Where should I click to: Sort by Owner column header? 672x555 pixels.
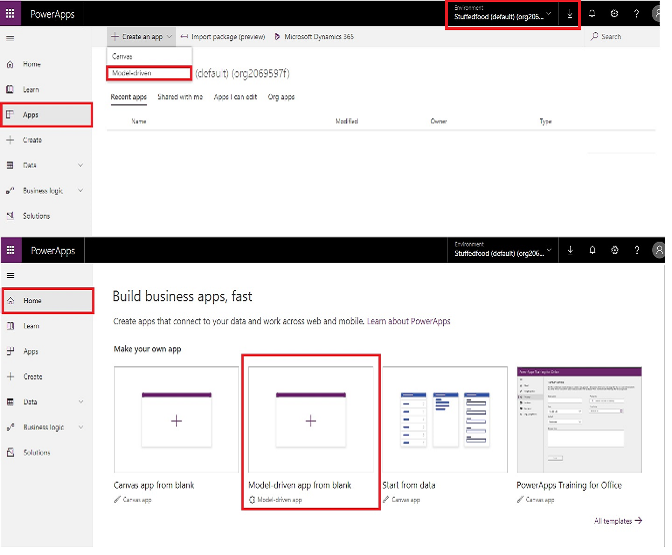pos(439,122)
